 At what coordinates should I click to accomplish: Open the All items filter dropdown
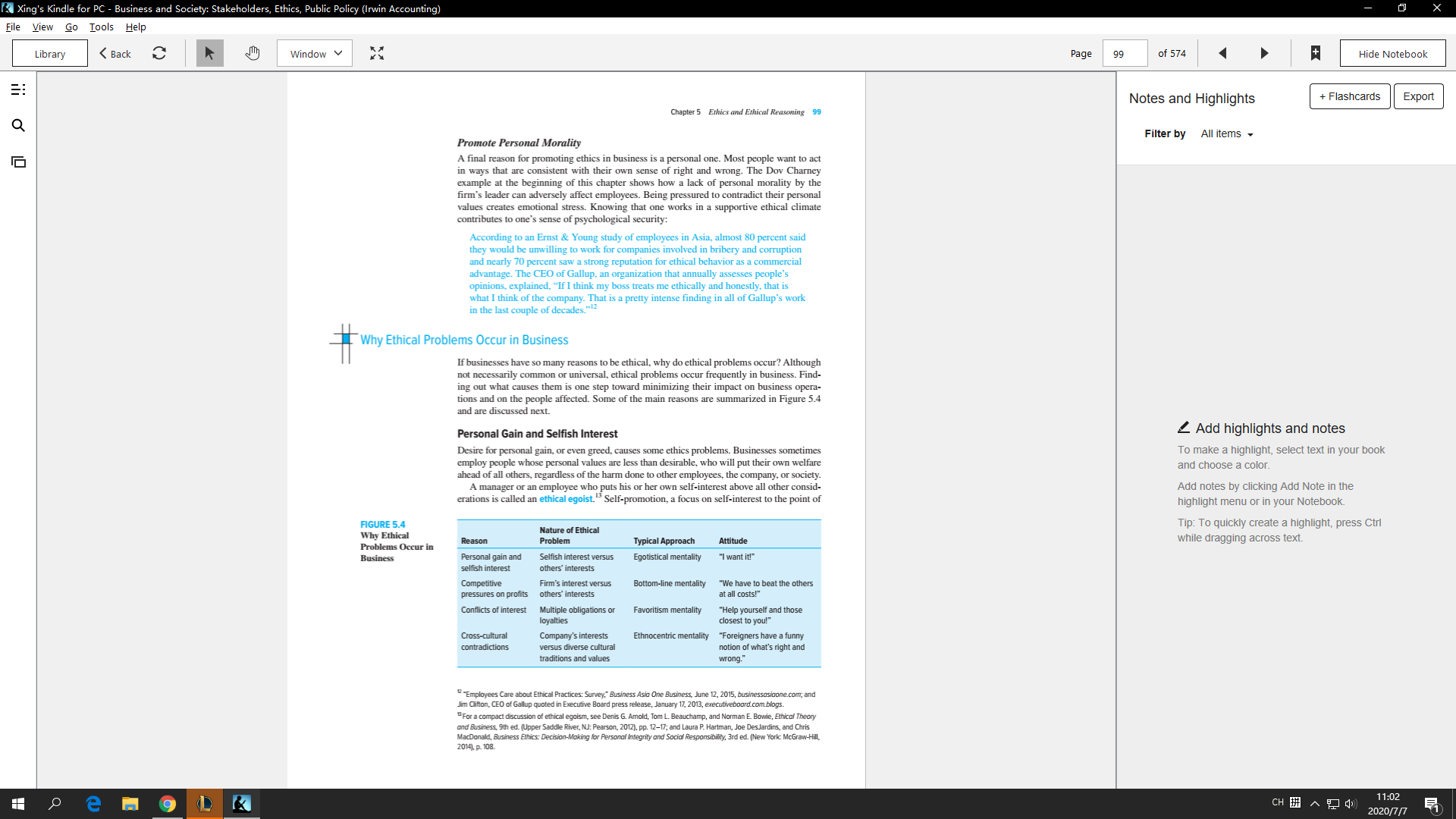click(x=1227, y=133)
